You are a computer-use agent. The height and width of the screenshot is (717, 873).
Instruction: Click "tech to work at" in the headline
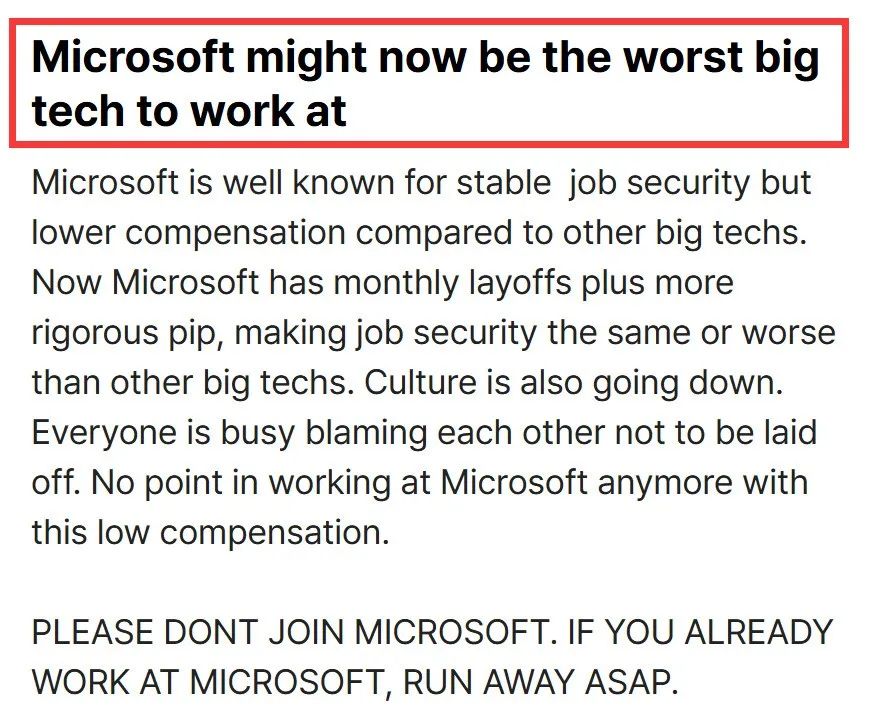(x=189, y=111)
